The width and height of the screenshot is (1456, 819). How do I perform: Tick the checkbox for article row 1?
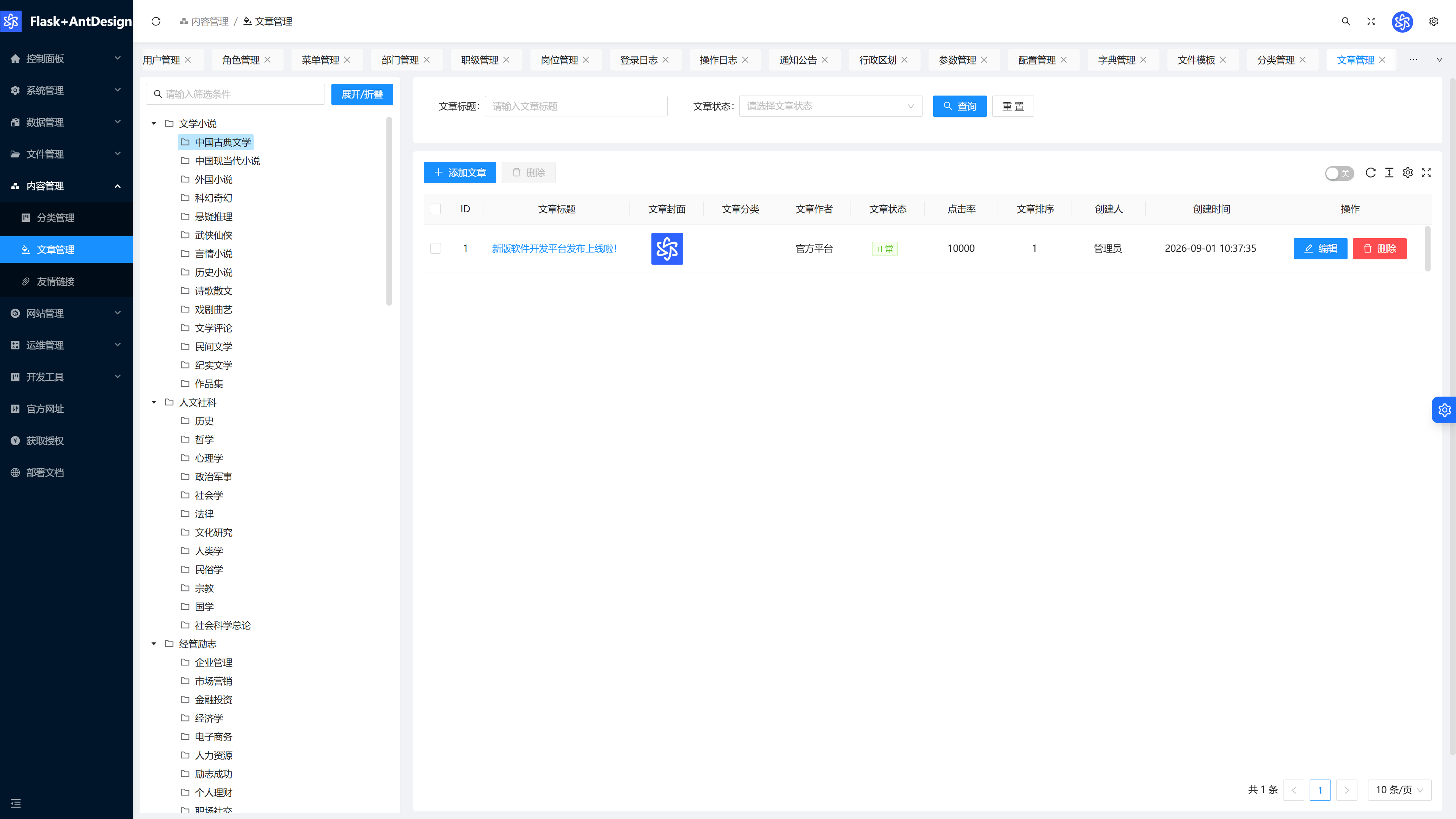pos(435,249)
